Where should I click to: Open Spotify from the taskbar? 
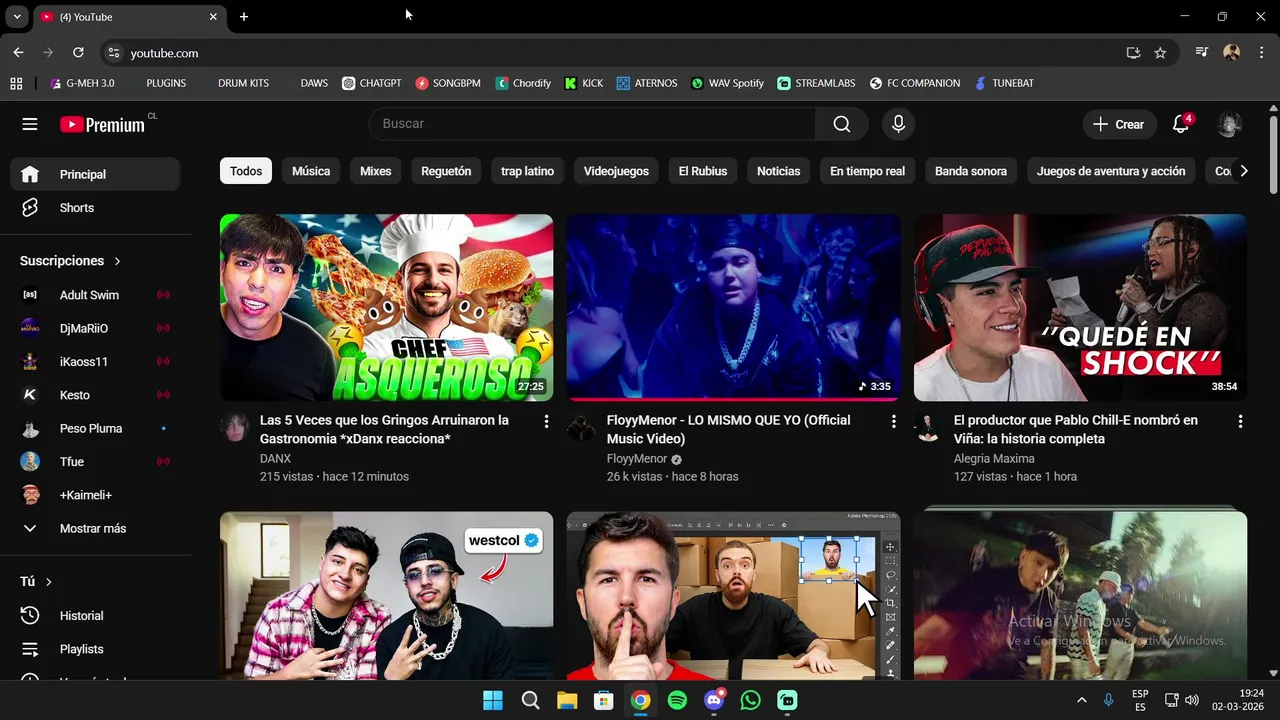[677, 701]
